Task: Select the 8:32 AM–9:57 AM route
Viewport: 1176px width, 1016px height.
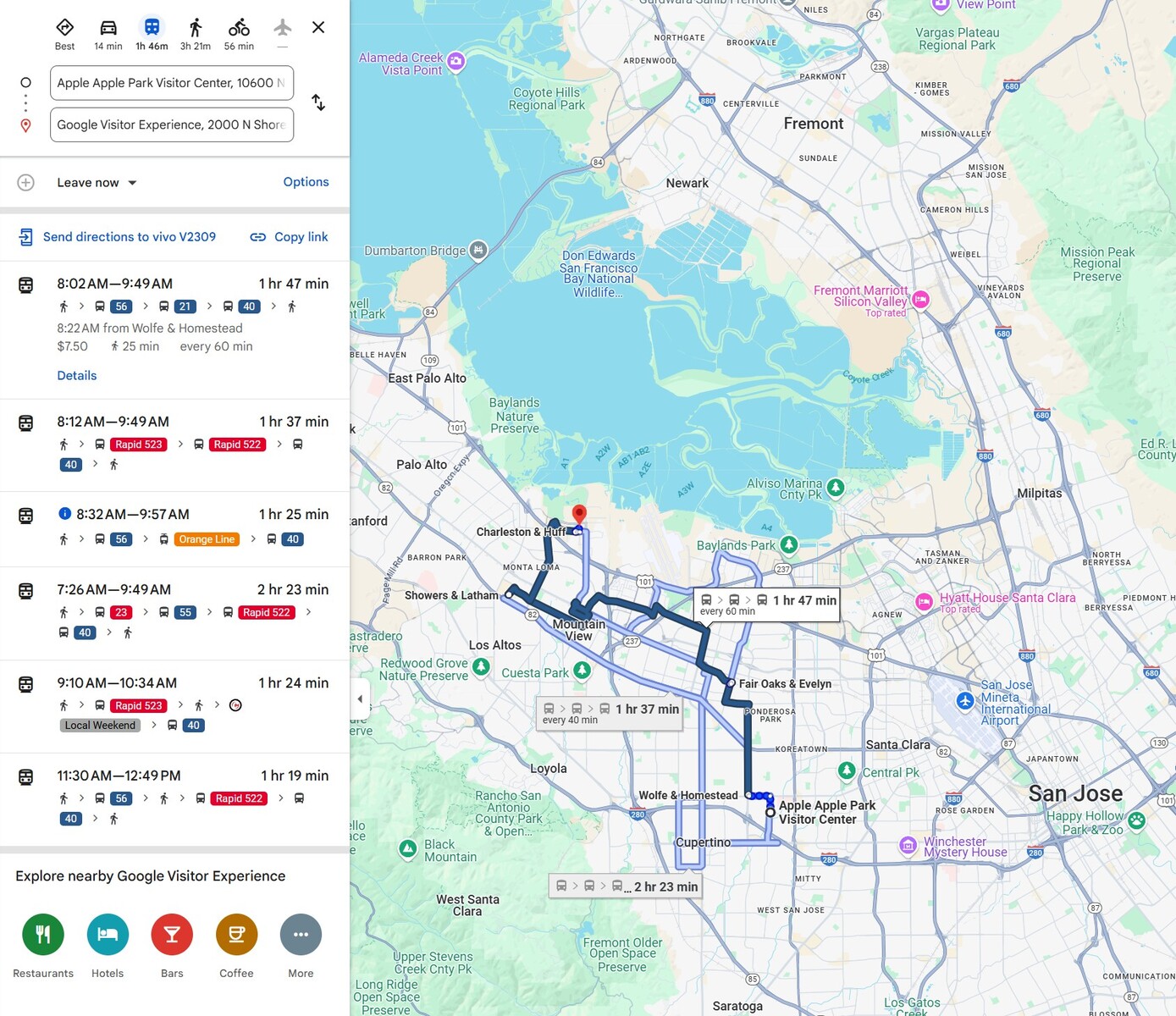Action: (x=174, y=528)
